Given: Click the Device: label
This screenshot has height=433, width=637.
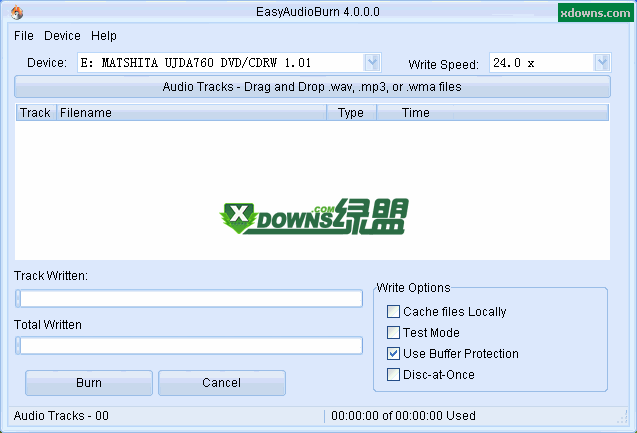Looking at the screenshot, I should pos(47,63).
